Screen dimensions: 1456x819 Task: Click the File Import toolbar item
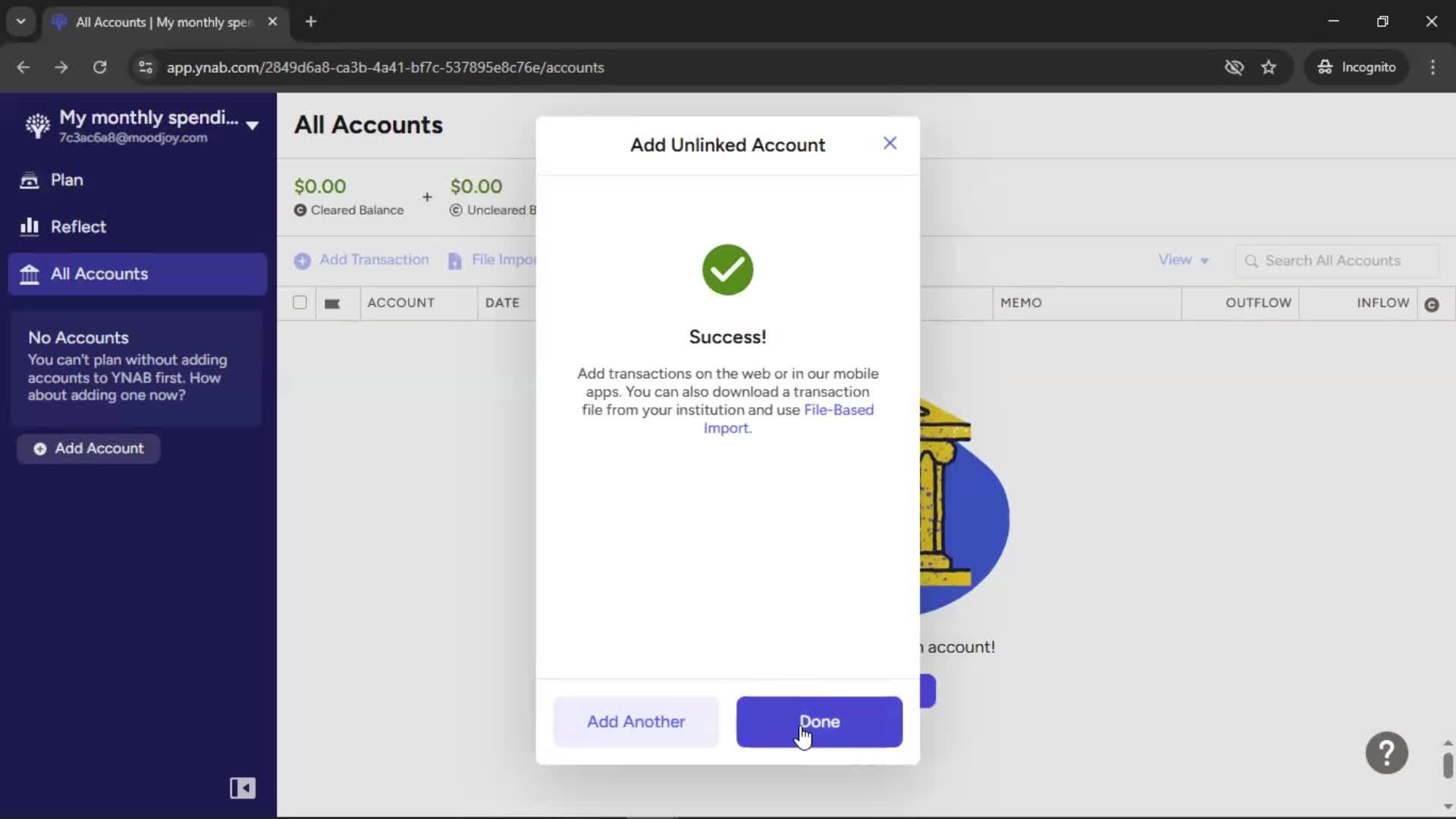coord(492,260)
